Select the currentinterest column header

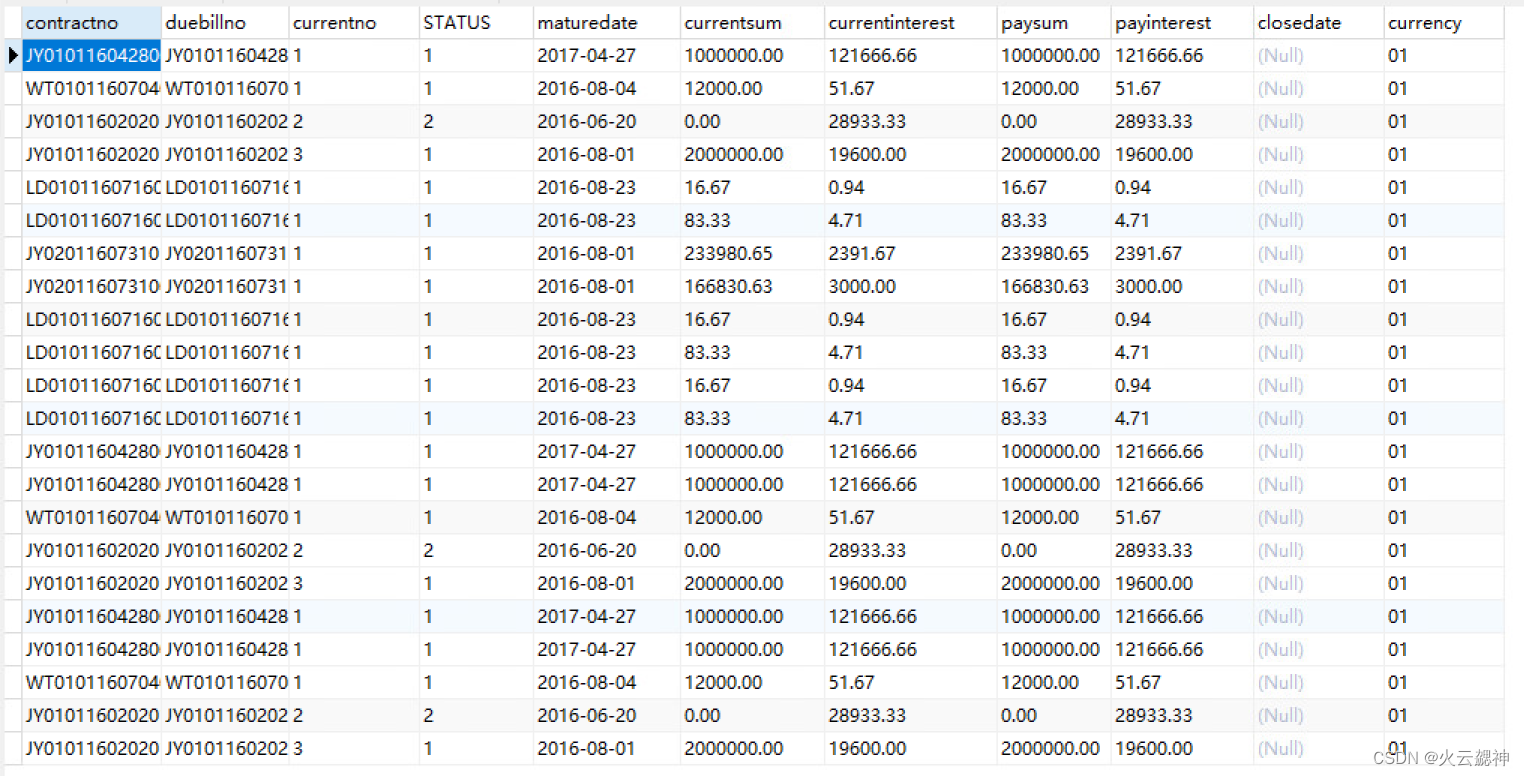(x=911, y=23)
